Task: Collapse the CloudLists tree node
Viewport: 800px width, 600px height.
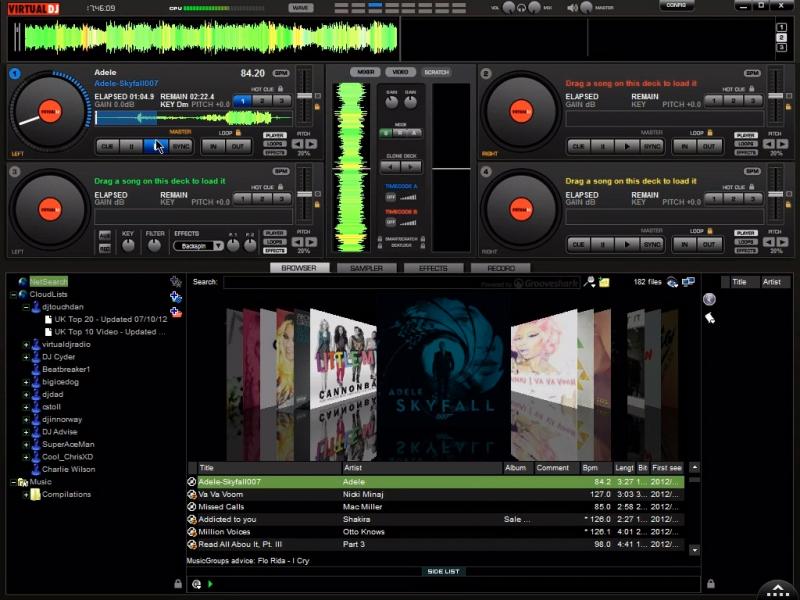Action: tap(13, 294)
